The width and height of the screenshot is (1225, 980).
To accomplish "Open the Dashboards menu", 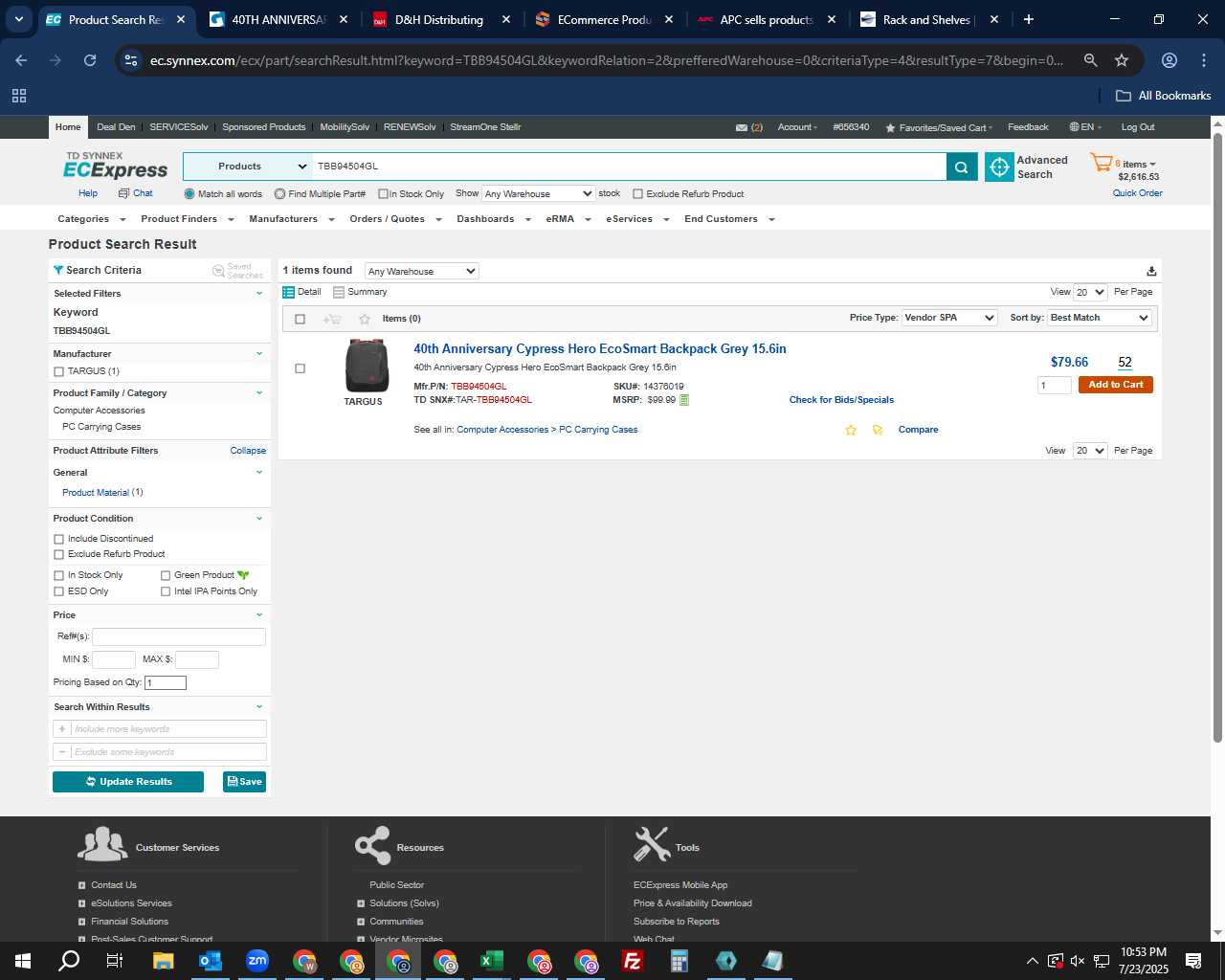I will pyautogui.click(x=494, y=219).
